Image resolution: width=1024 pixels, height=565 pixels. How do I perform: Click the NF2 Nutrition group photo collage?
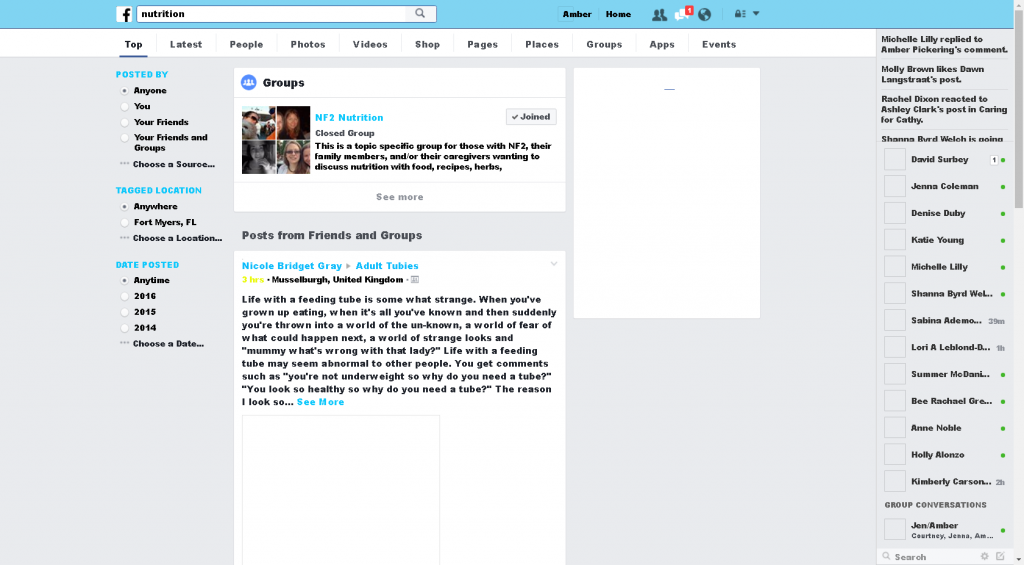pyautogui.click(x=276, y=140)
